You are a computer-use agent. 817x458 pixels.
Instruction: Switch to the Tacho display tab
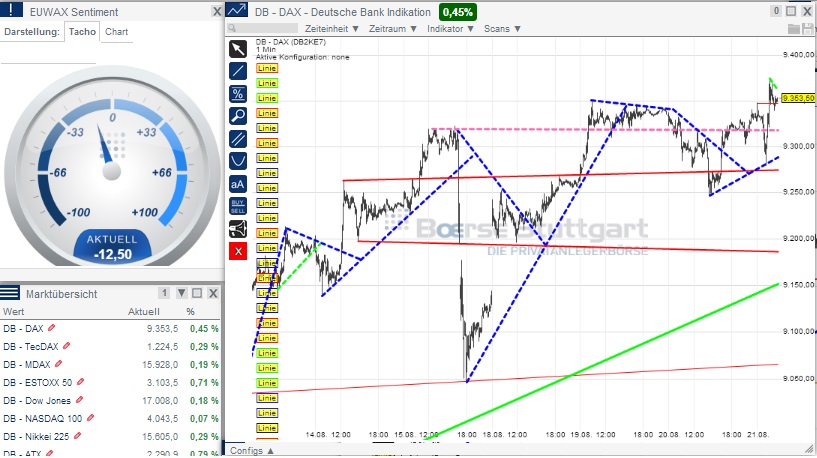tap(82, 32)
